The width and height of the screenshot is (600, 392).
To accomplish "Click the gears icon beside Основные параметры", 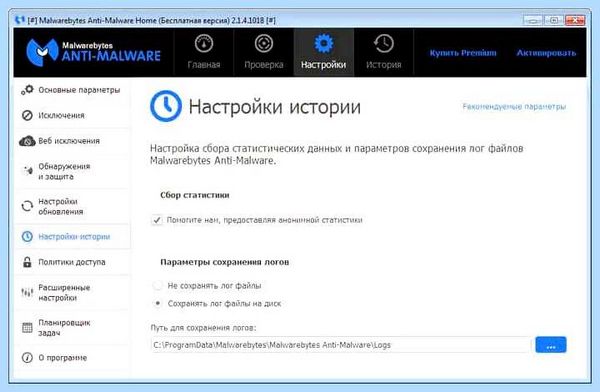I will click(x=27, y=90).
